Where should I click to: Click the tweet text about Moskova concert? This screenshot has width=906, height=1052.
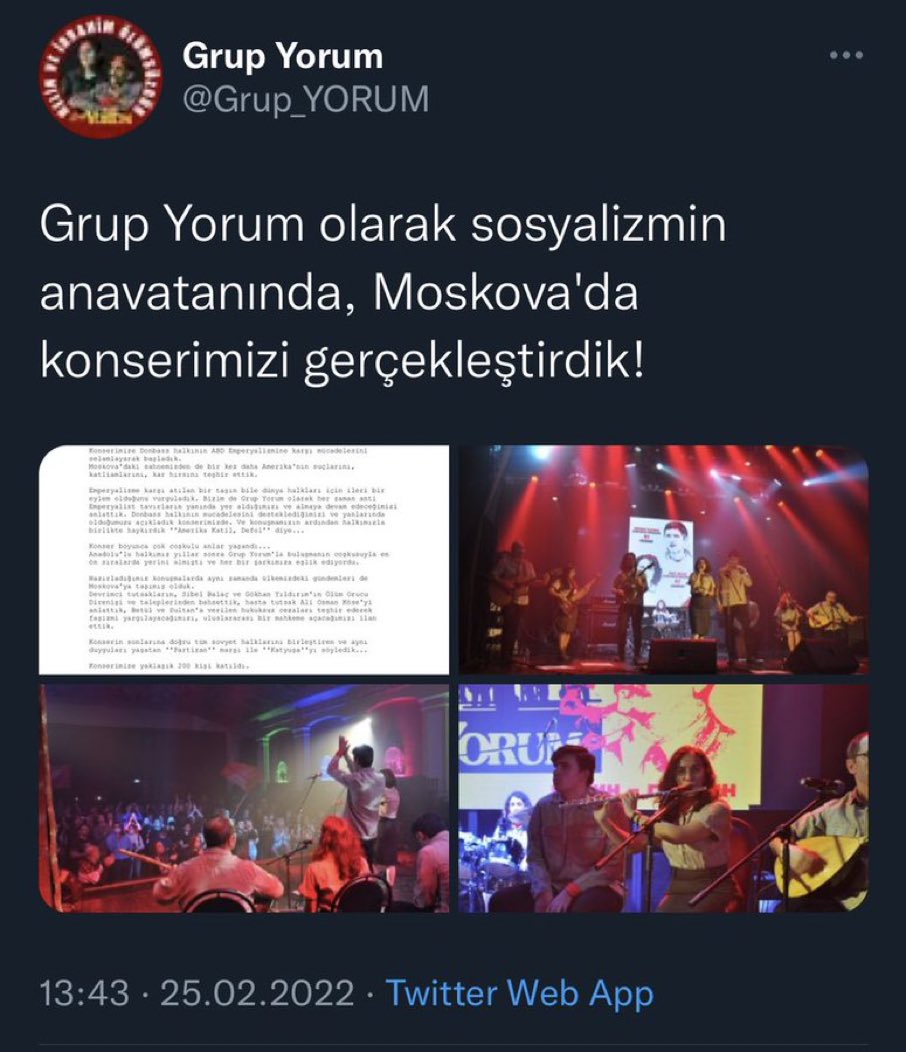coord(383,294)
